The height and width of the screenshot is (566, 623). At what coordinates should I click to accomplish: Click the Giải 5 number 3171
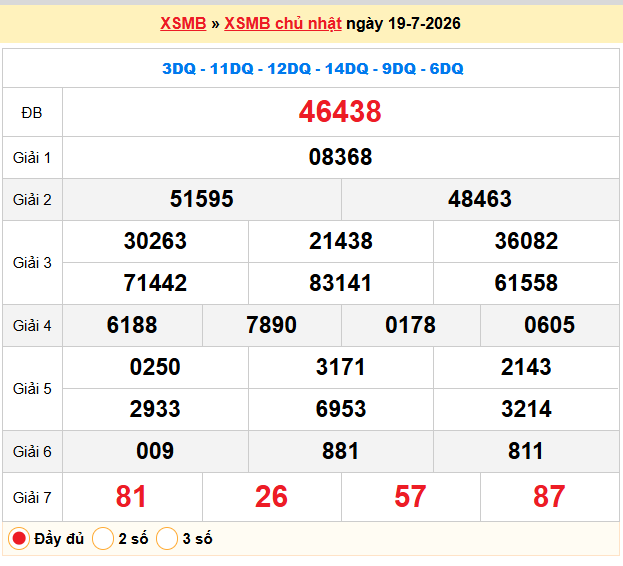click(341, 367)
